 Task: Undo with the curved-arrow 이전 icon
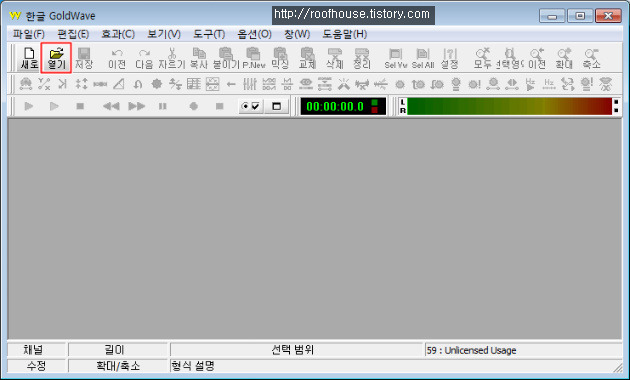(117, 59)
